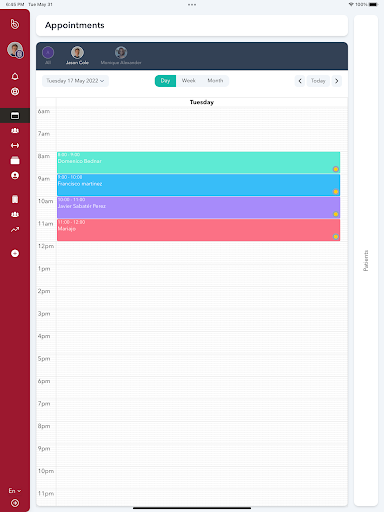Open the lifebuoy support icon
This screenshot has width=384, height=512.
click(x=15, y=92)
